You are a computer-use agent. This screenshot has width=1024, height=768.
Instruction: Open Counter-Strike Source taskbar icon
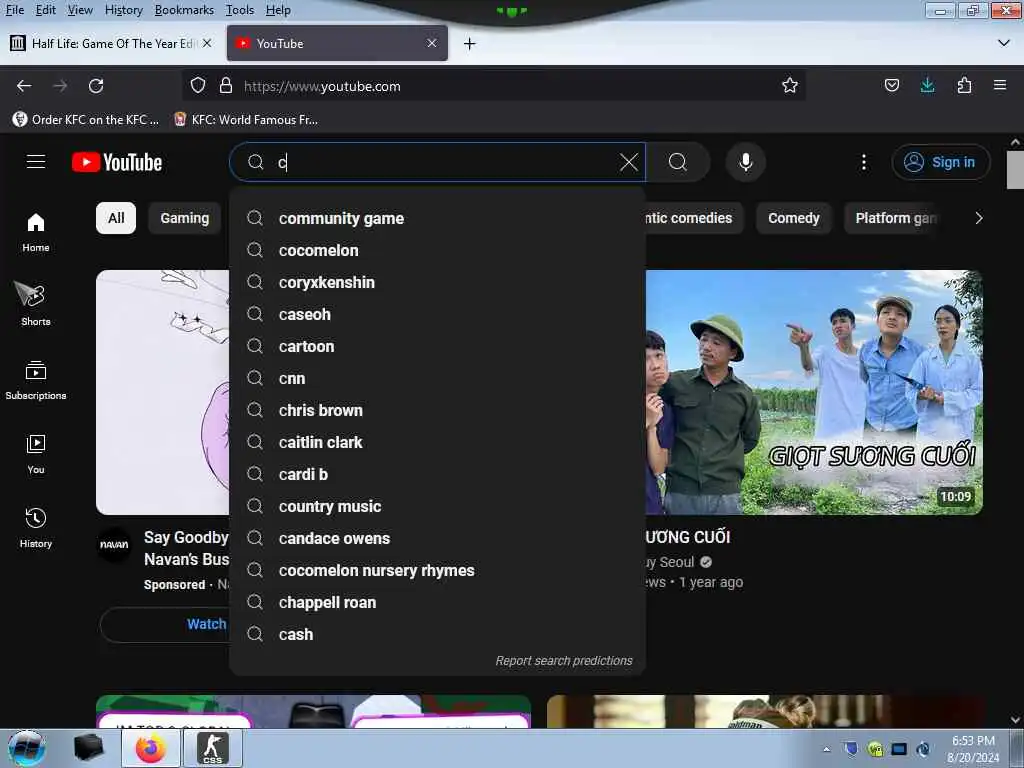(213, 748)
